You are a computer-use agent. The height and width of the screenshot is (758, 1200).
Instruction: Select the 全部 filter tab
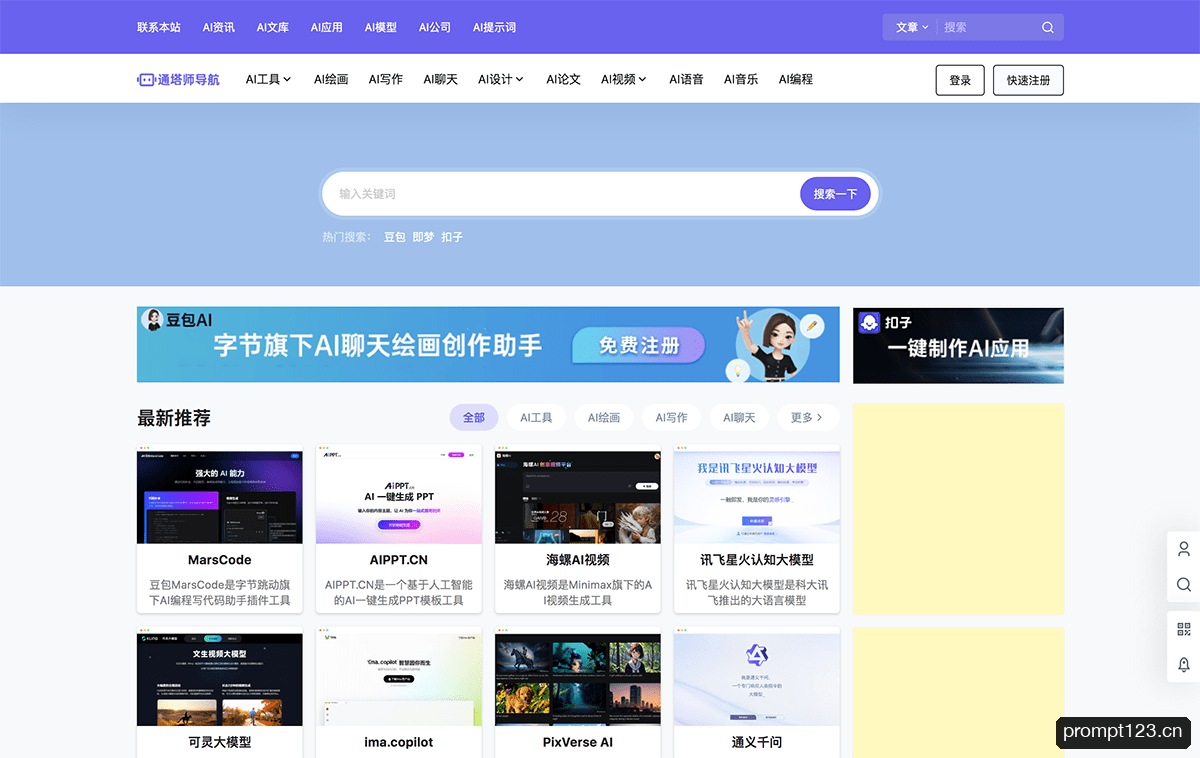pos(474,417)
